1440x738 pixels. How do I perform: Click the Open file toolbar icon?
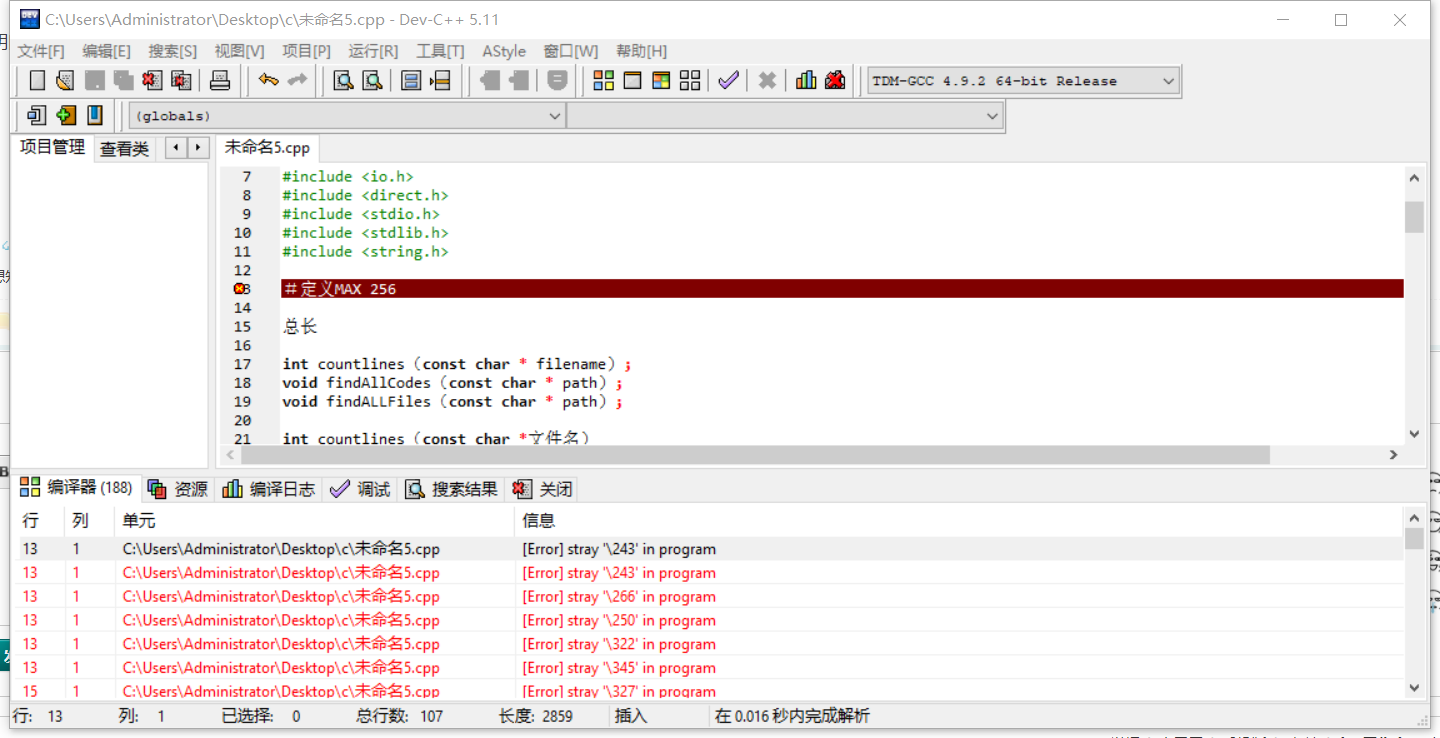tap(65, 81)
